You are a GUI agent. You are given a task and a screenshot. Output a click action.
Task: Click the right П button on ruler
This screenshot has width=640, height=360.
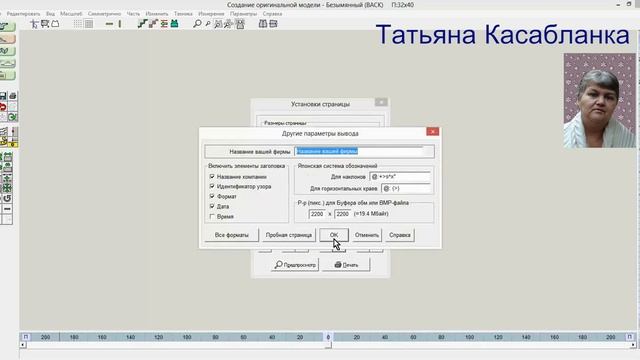pos(630,337)
